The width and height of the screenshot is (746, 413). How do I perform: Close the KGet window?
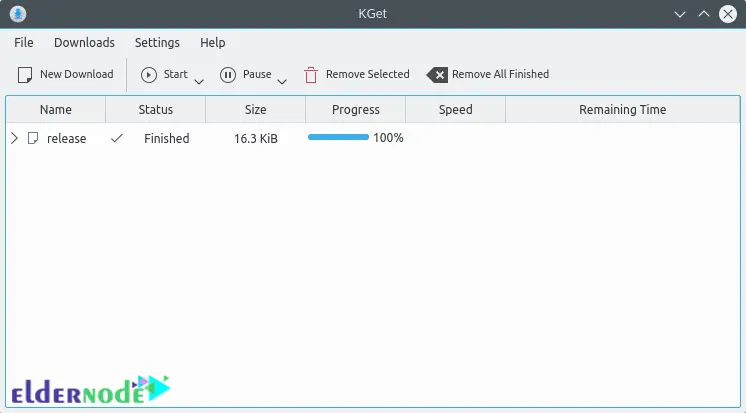click(727, 14)
